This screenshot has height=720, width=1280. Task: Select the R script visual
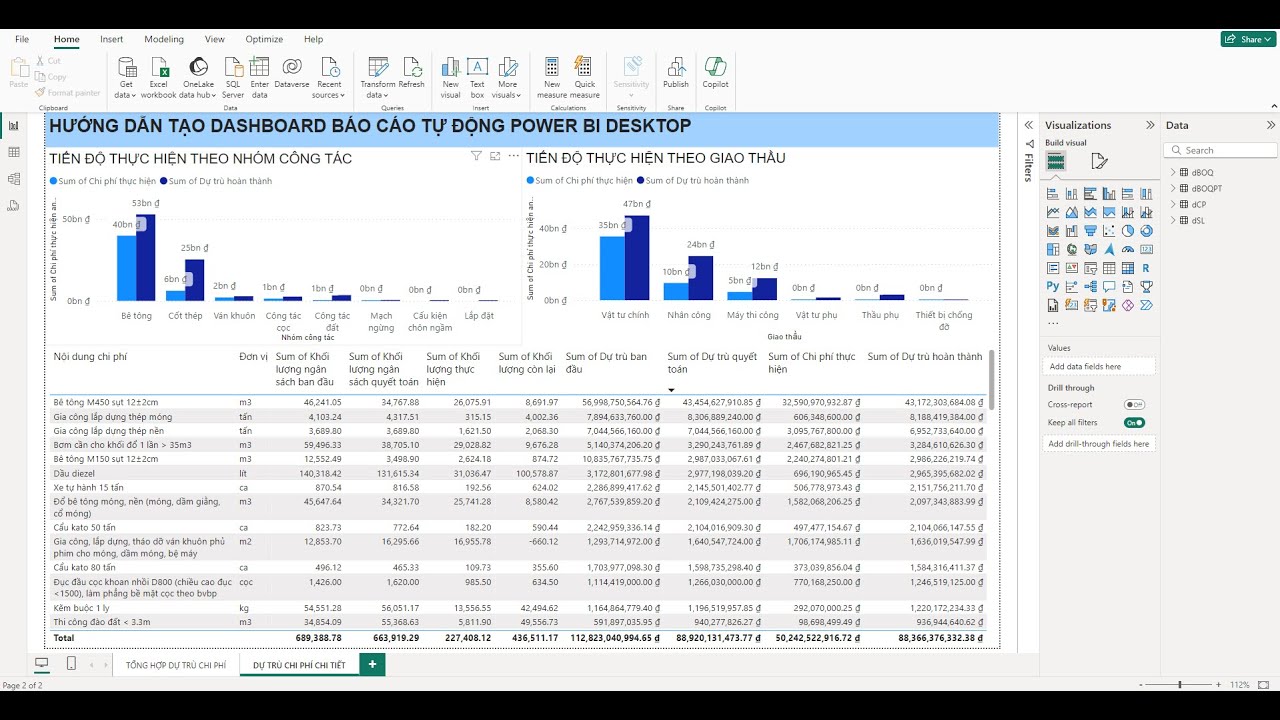1147,268
